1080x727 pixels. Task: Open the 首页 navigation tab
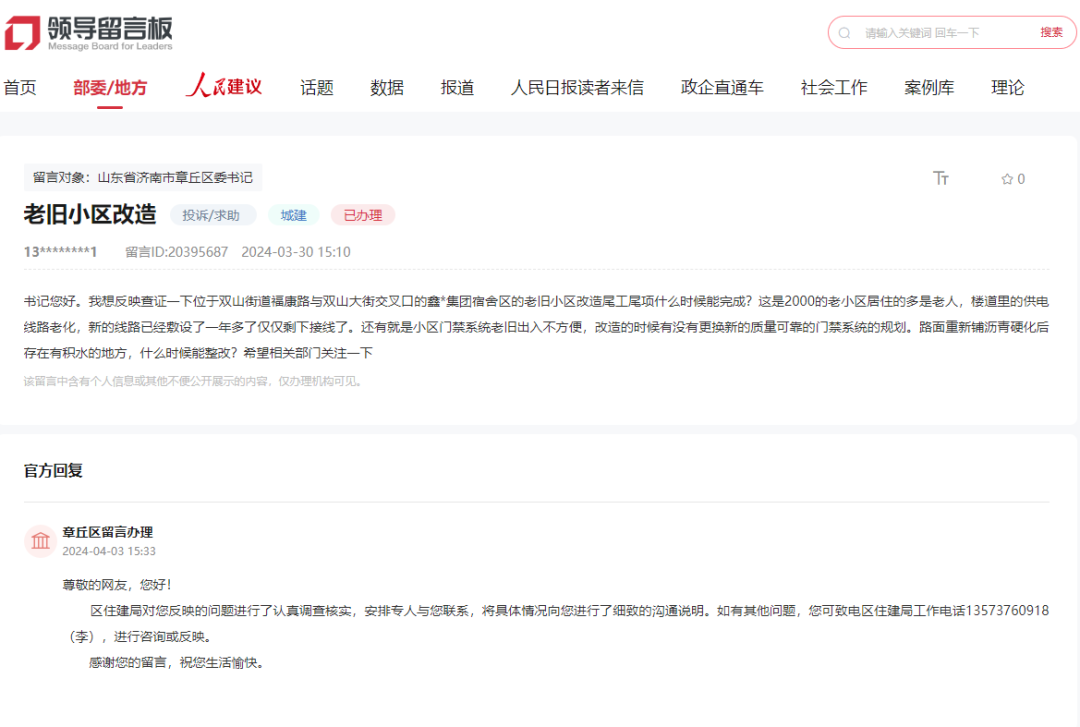tap(20, 88)
